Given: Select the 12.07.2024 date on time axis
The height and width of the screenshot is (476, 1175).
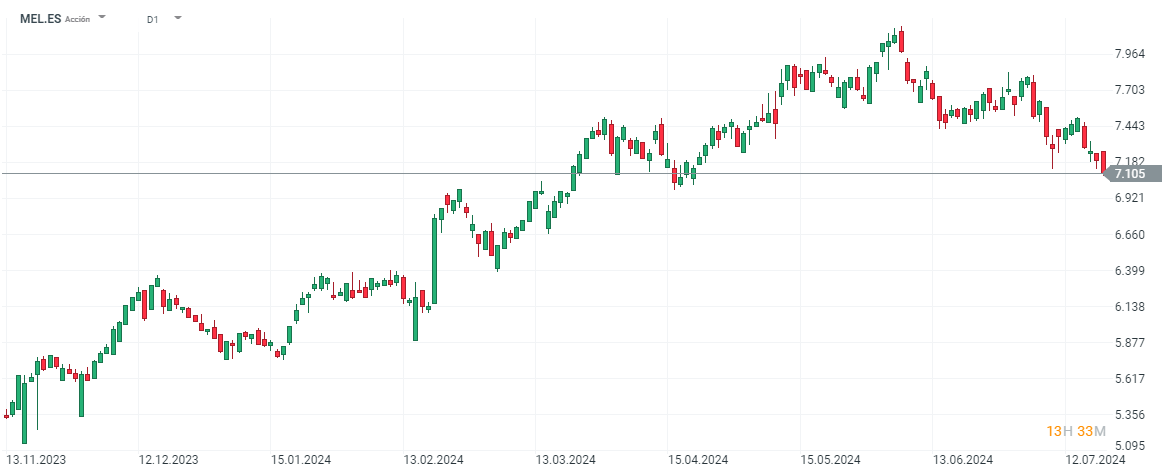Looking at the screenshot, I should pyautogui.click(x=1096, y=460).
